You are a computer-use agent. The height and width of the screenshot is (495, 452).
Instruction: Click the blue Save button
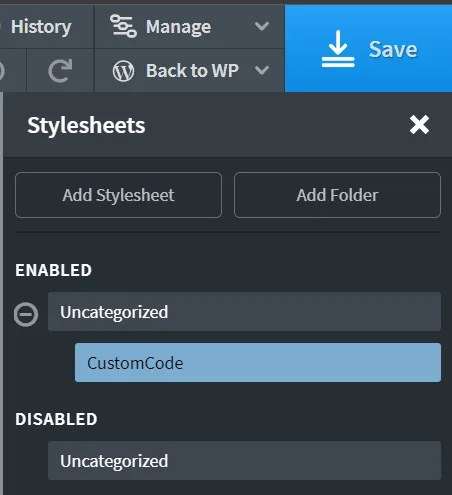369,49
